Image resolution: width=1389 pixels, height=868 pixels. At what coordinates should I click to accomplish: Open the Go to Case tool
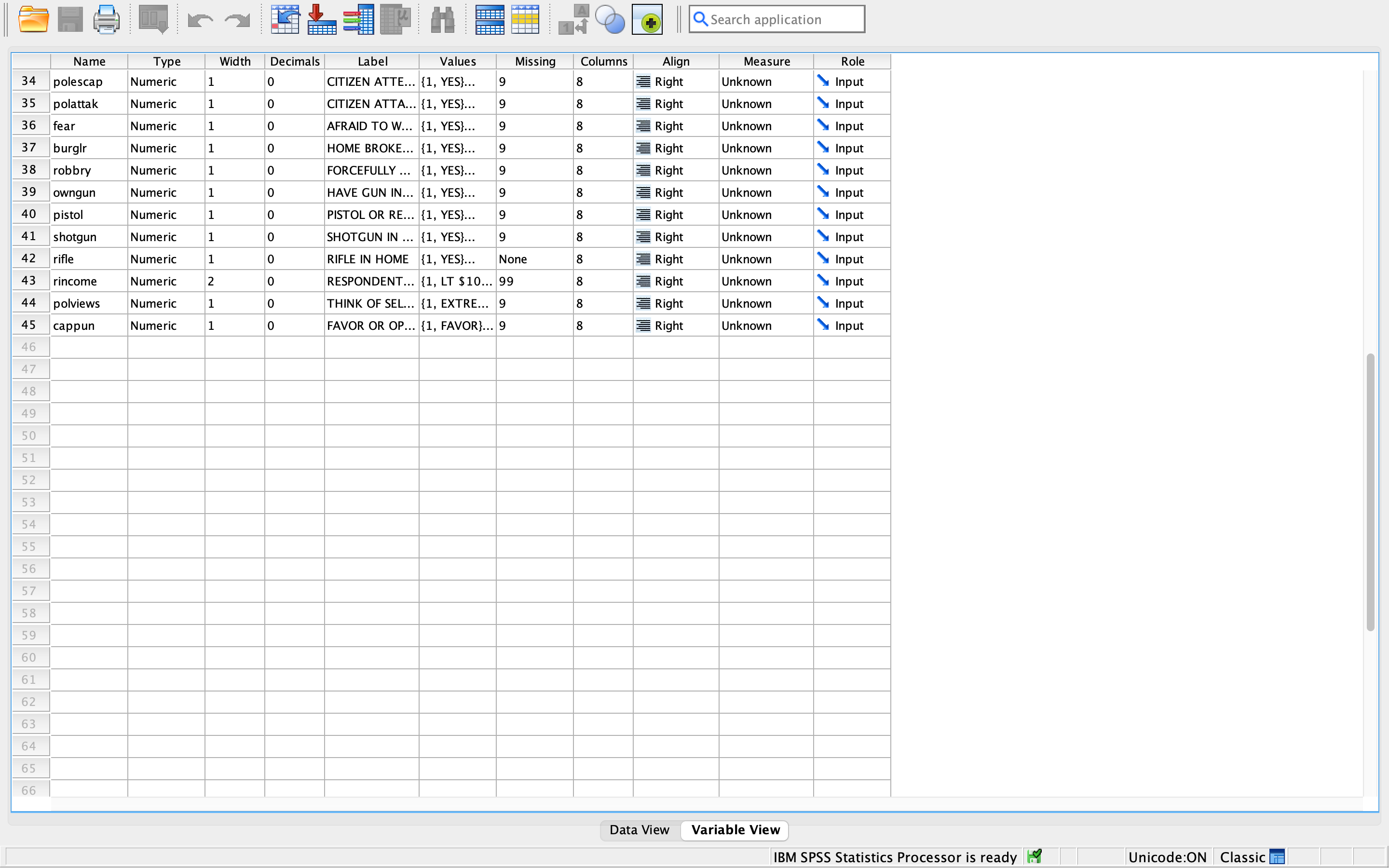tap(285, 19)
